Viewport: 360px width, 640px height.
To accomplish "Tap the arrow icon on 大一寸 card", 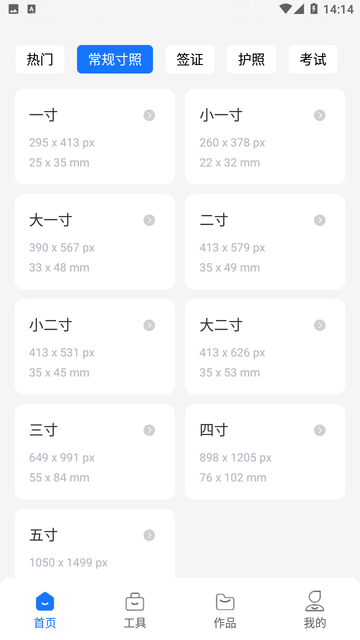I will pos(149,220).
